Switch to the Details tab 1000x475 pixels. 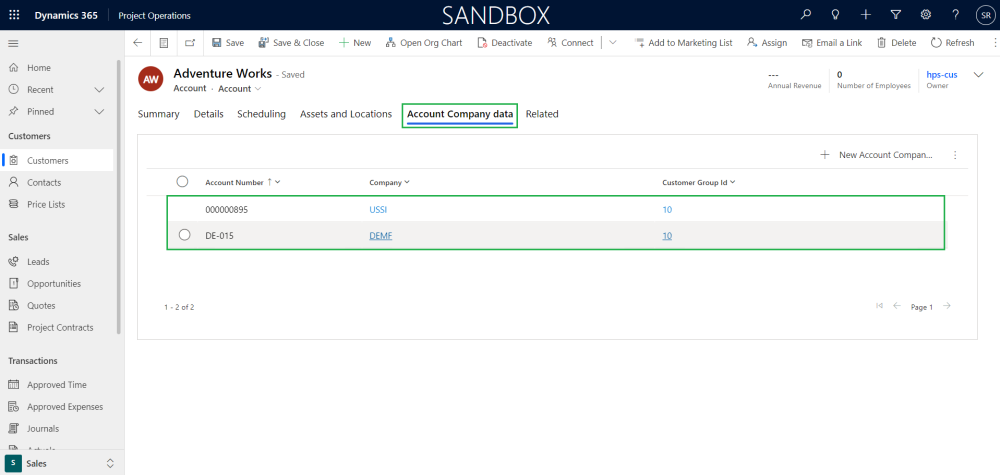tap(209, 114)
